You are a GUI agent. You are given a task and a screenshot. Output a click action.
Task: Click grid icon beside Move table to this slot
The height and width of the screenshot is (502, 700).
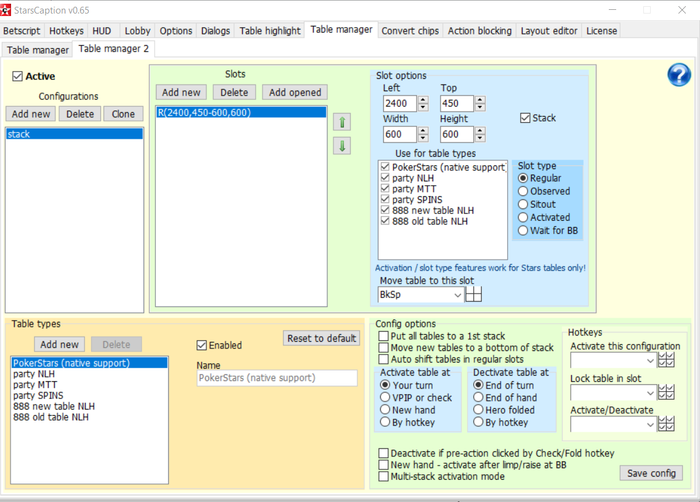474,295
